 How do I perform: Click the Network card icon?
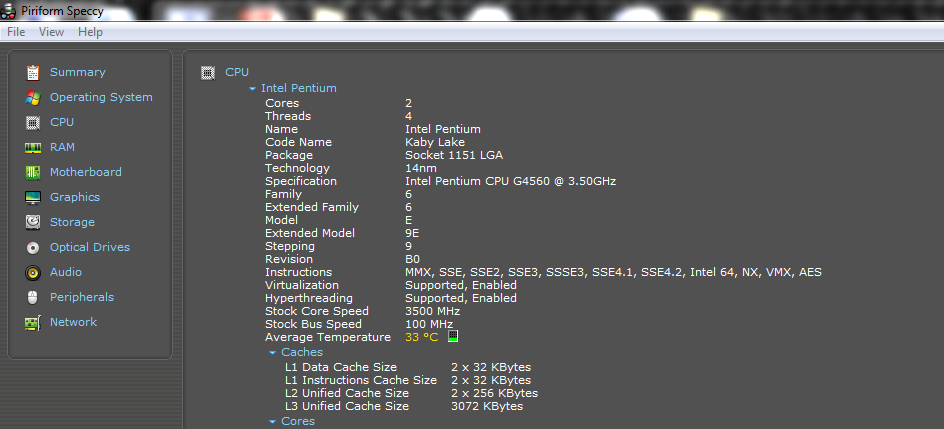pos(33,323)
